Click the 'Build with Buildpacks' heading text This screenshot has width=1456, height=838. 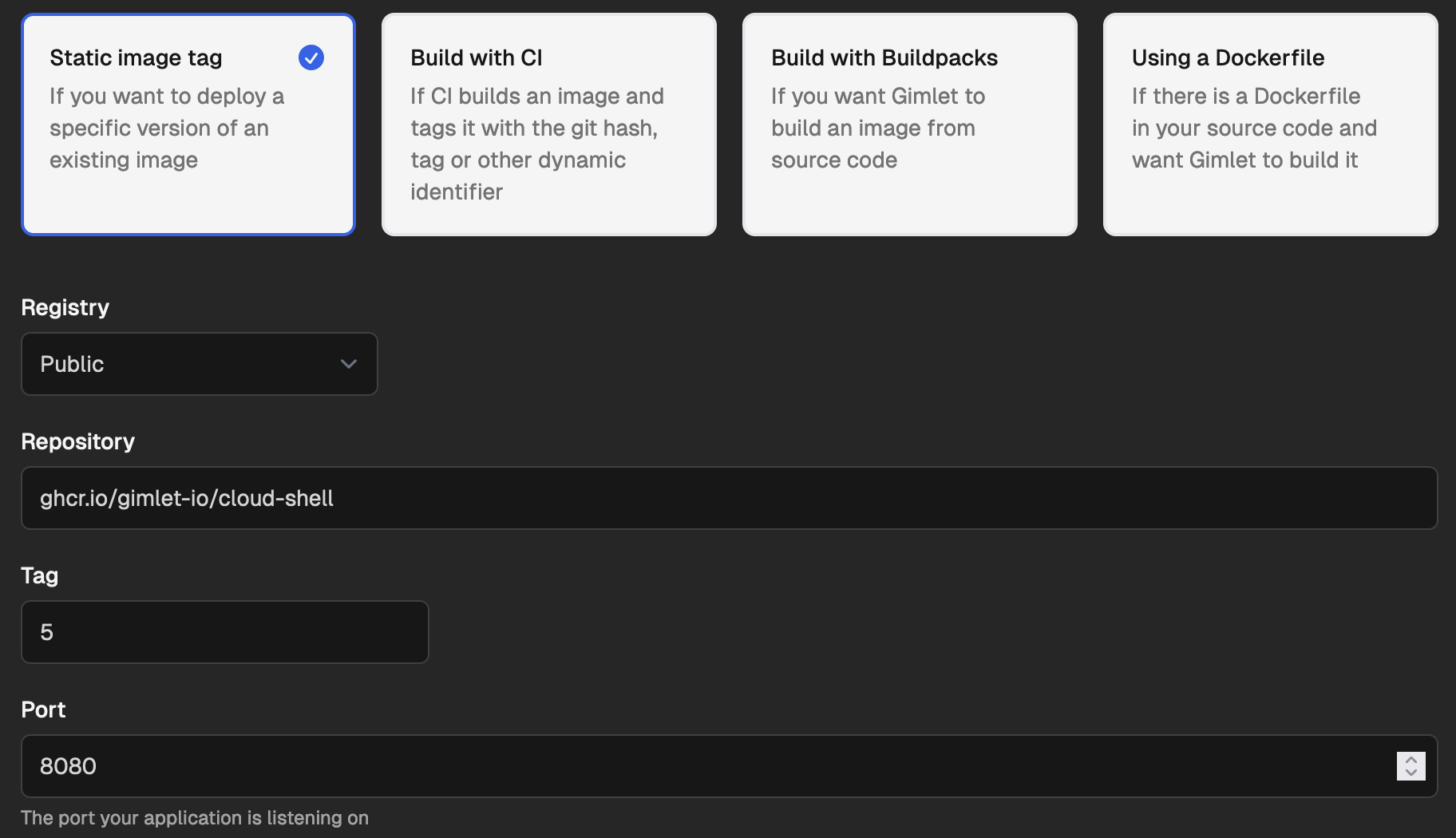point(884,57)
